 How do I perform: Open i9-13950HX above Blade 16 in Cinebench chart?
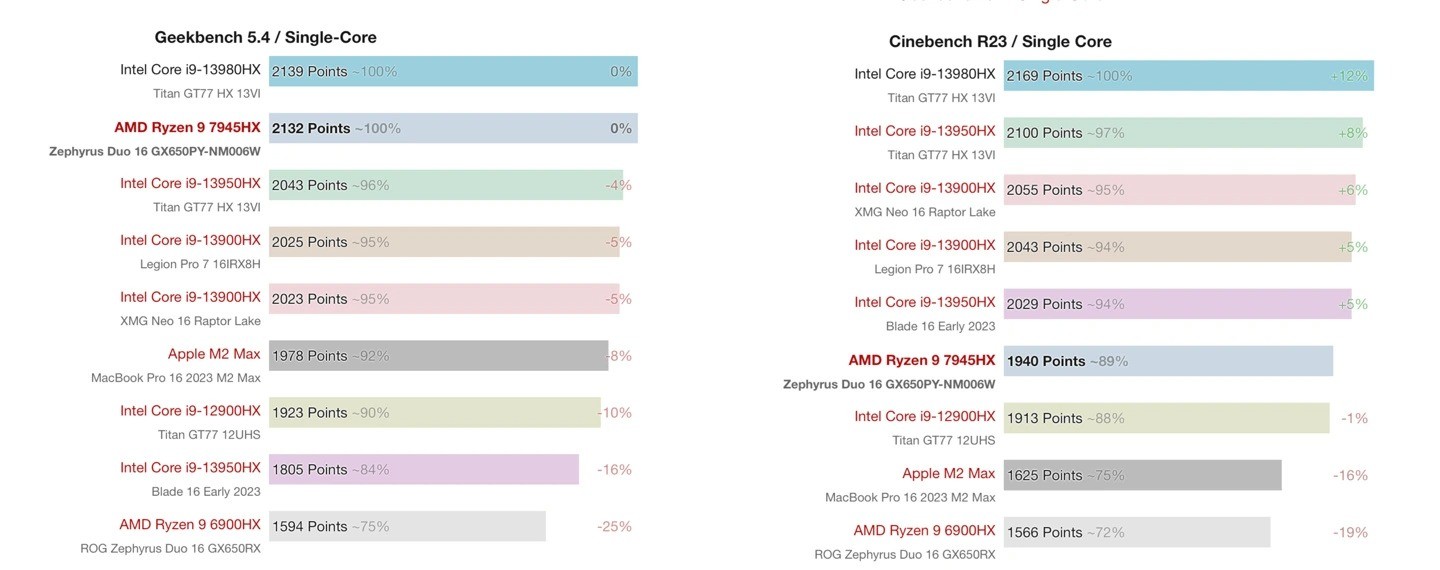(x=924, y=303)
